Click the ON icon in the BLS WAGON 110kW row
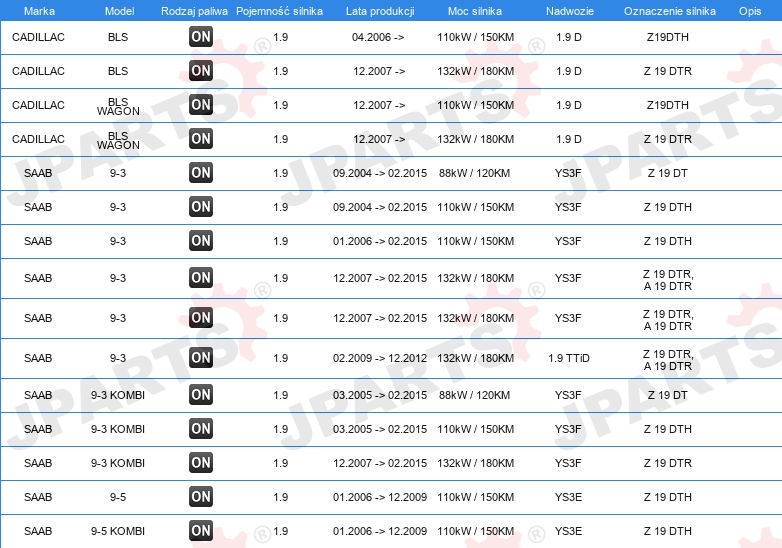Viewport: 782px width, 548px height. click(x=201, y=104)
